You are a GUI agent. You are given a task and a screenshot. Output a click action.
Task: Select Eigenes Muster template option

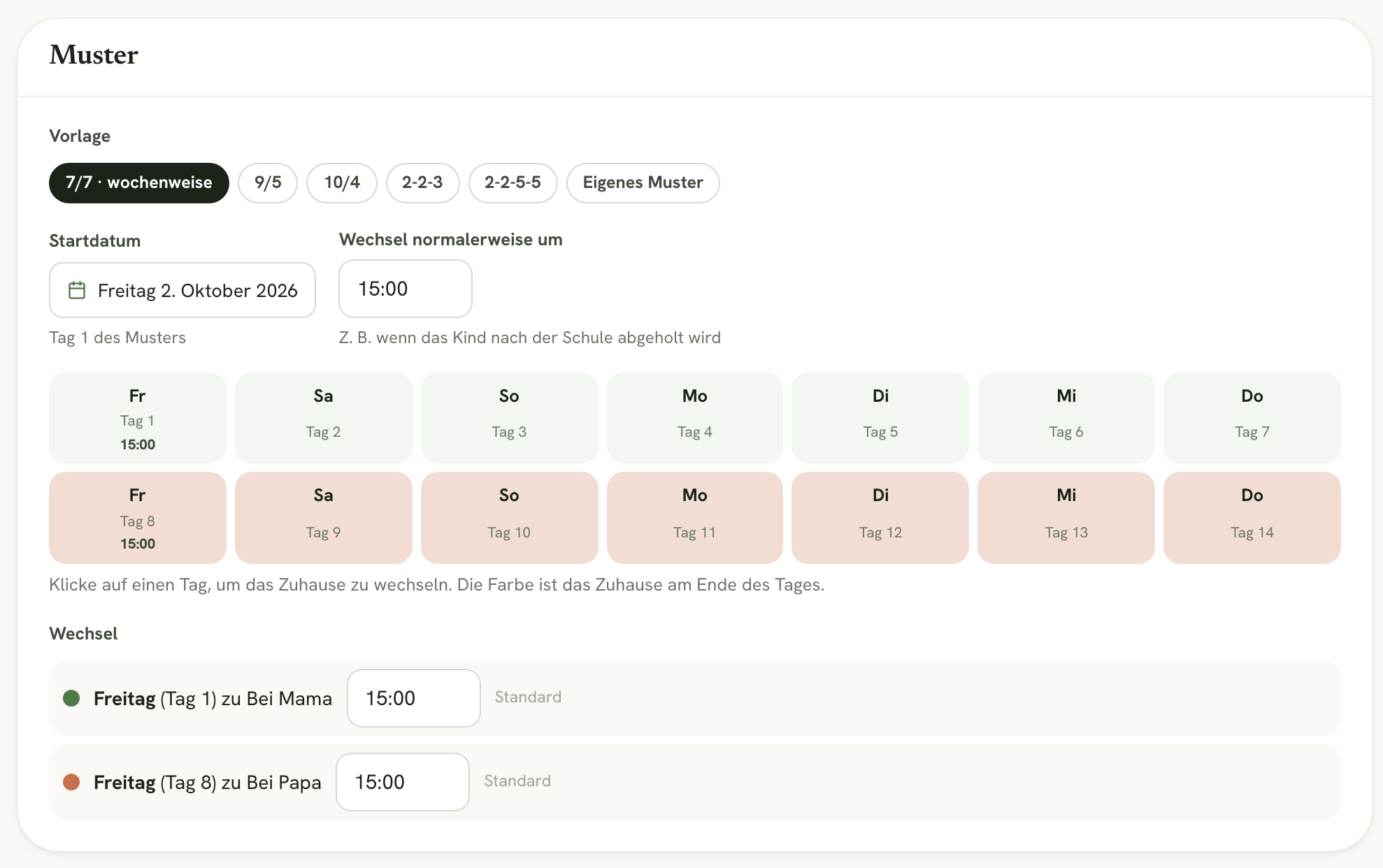pos(643,183)
